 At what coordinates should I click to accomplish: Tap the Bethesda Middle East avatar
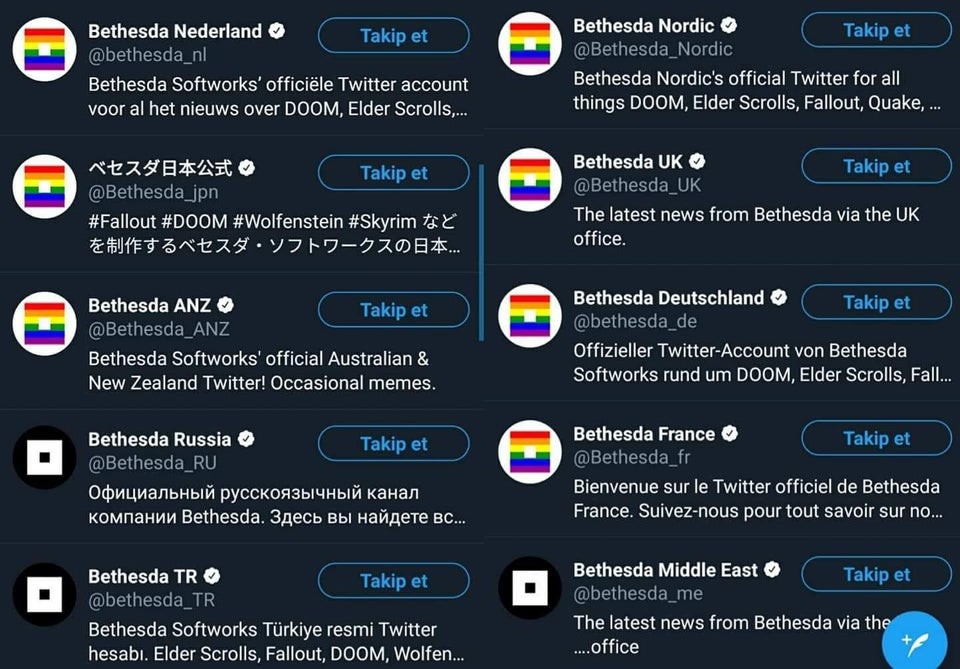(530, 588)
